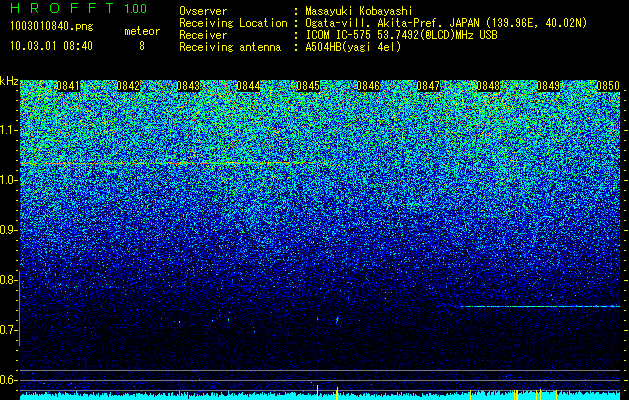
Task: Click the 'Receiver' field label
Action: tap(203, 35)
